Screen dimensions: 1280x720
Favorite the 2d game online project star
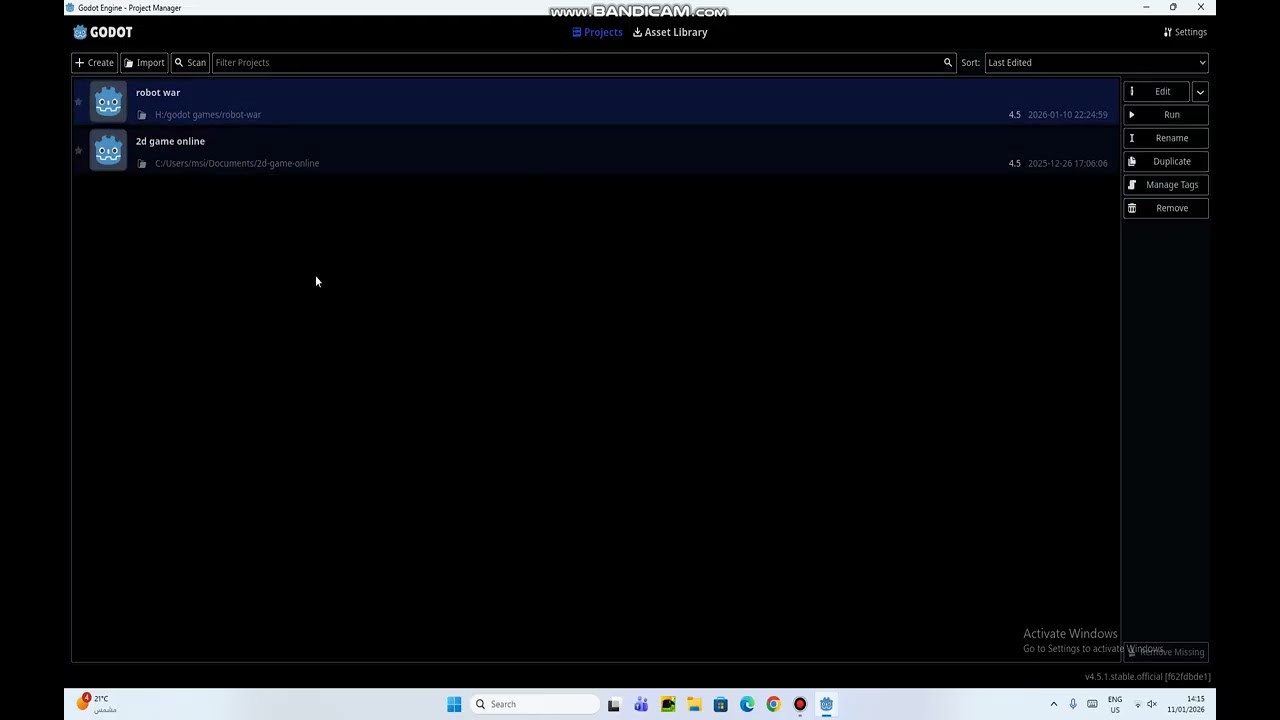tap(79, 151)
